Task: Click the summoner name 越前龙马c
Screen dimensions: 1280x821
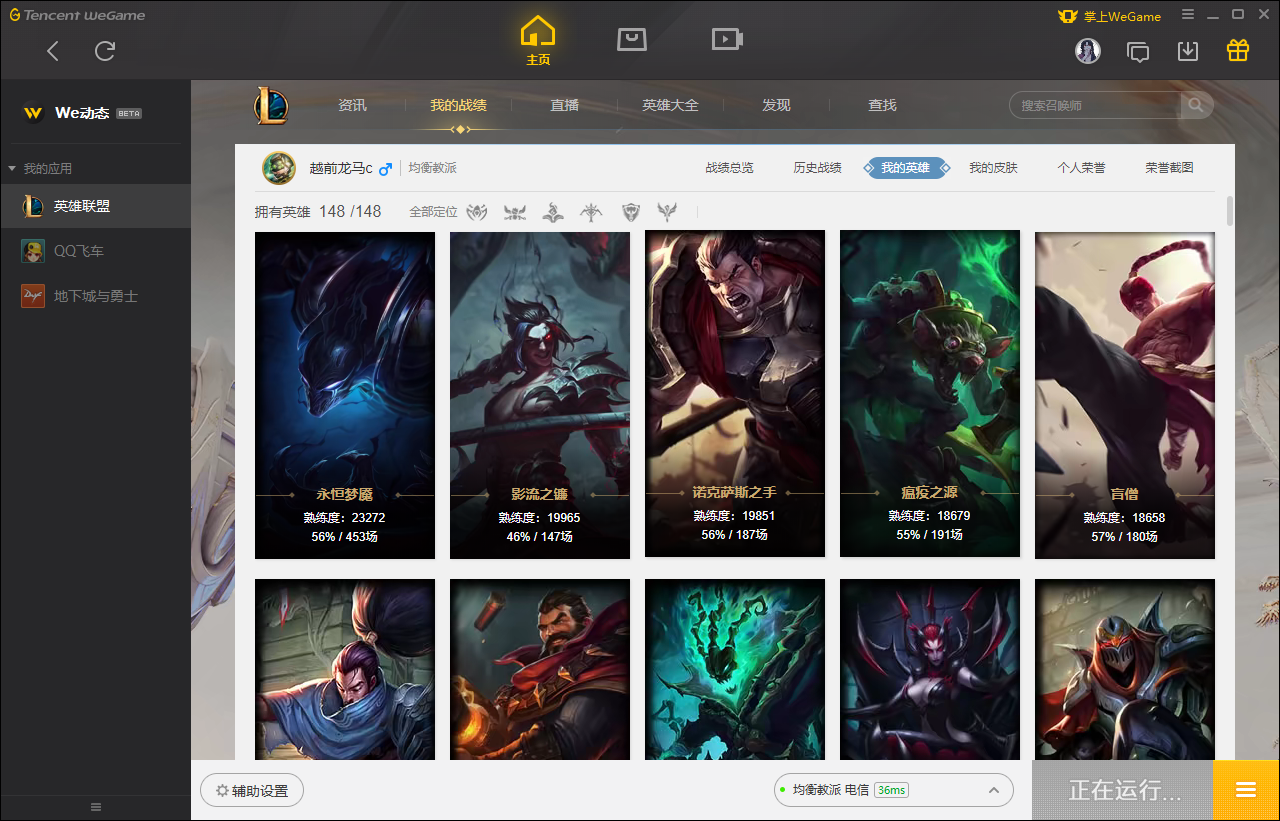Action: pos(341,168)
